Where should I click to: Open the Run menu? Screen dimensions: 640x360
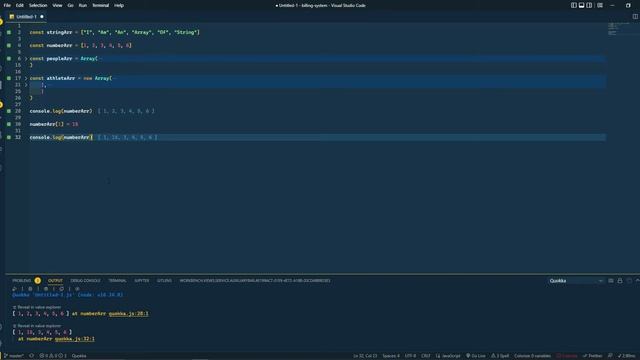(x=82, y=5)
